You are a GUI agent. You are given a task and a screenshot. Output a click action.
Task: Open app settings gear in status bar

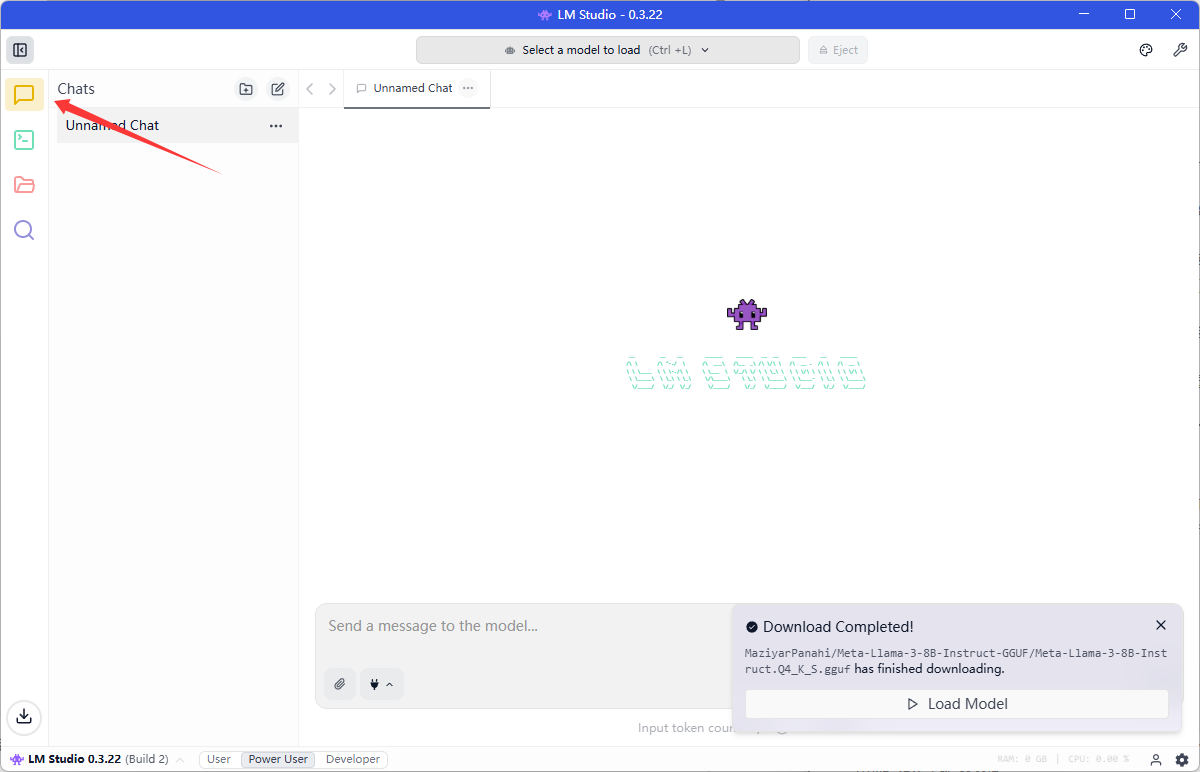pos(1182,760)
